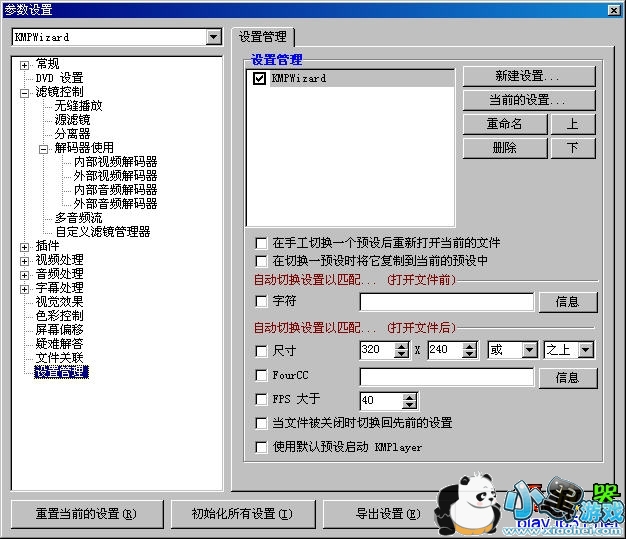Select 疑难解答 in the tree
Image resolution: width=626 pixels, height=539 pixels.
[x=59, y=344]
